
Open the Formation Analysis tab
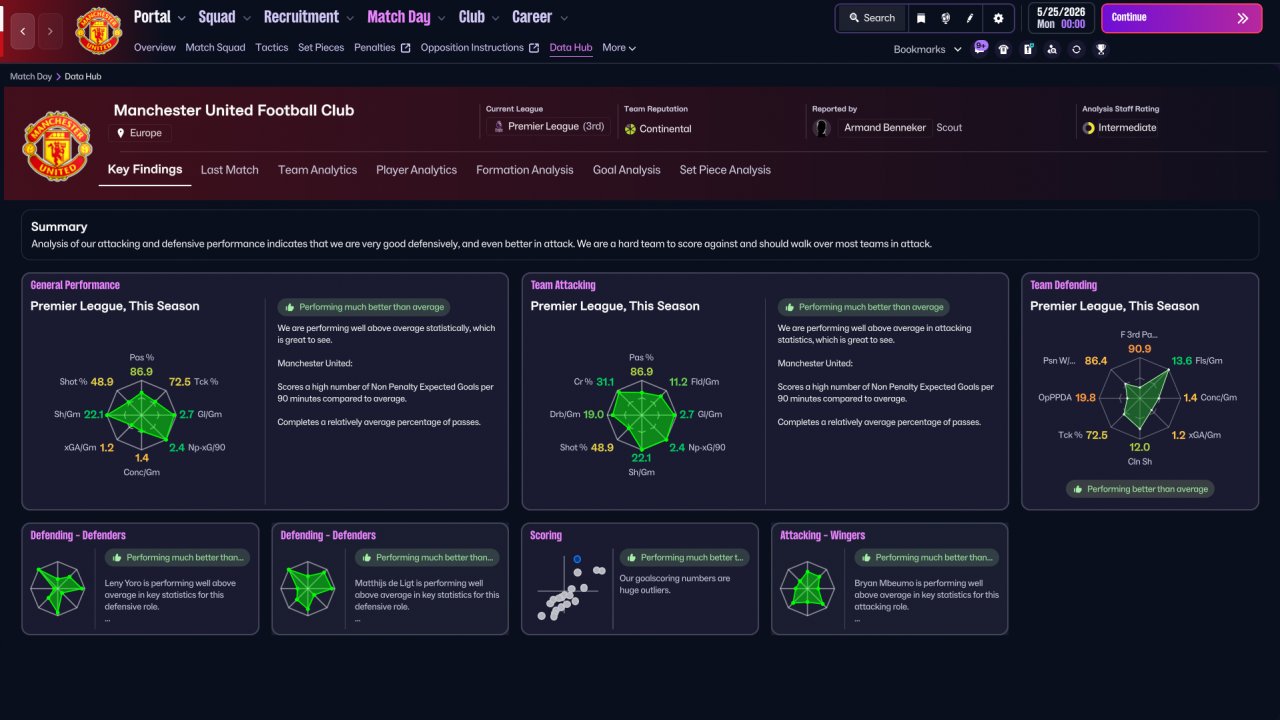(x=525, y=170)
